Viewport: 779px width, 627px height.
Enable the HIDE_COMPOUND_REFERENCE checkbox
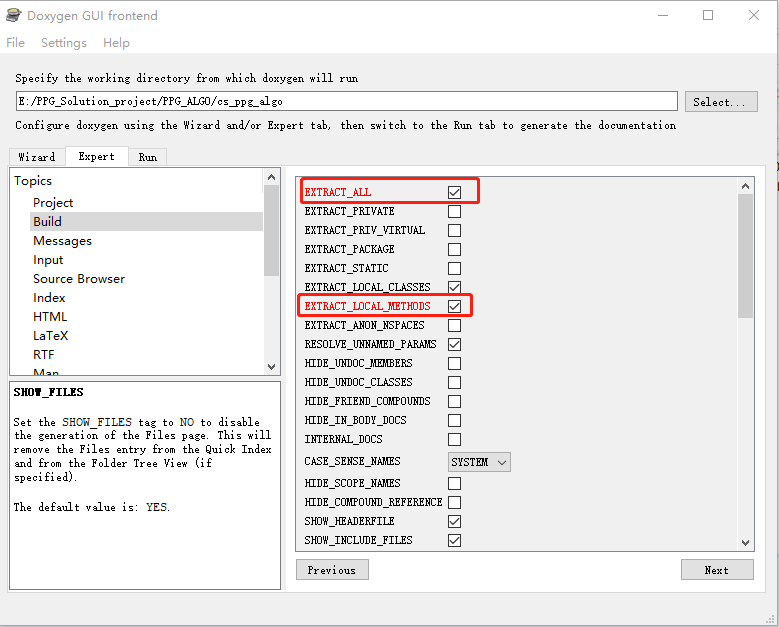click(454, 502)
